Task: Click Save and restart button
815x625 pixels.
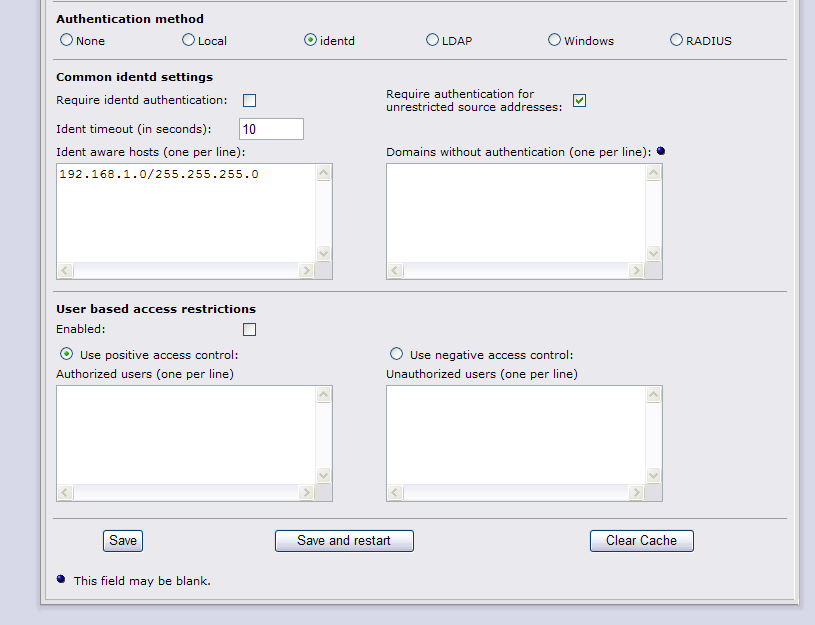Action: (344, 541)
